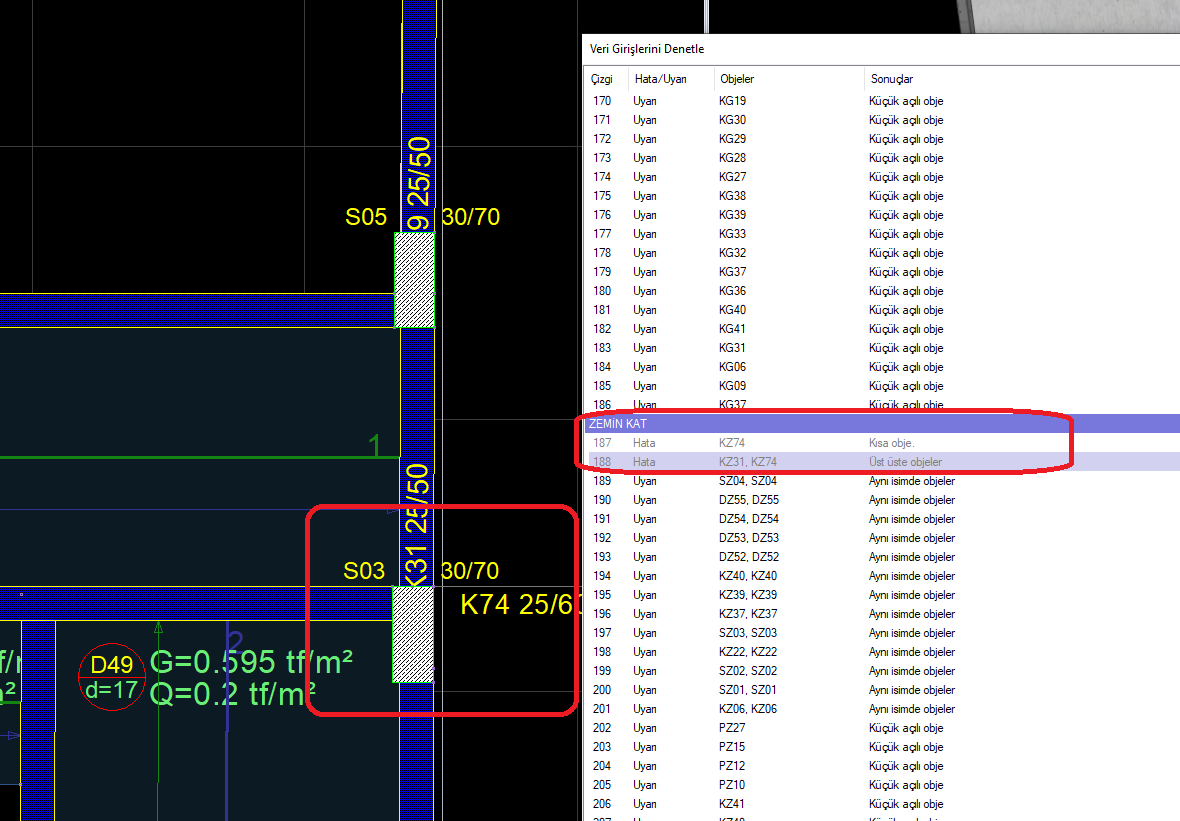Select the ZEMİN KAT group header row

[x=800, y=424]
